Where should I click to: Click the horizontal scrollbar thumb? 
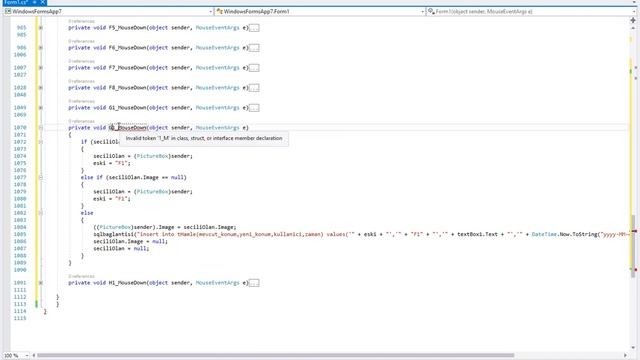point(276,356)
